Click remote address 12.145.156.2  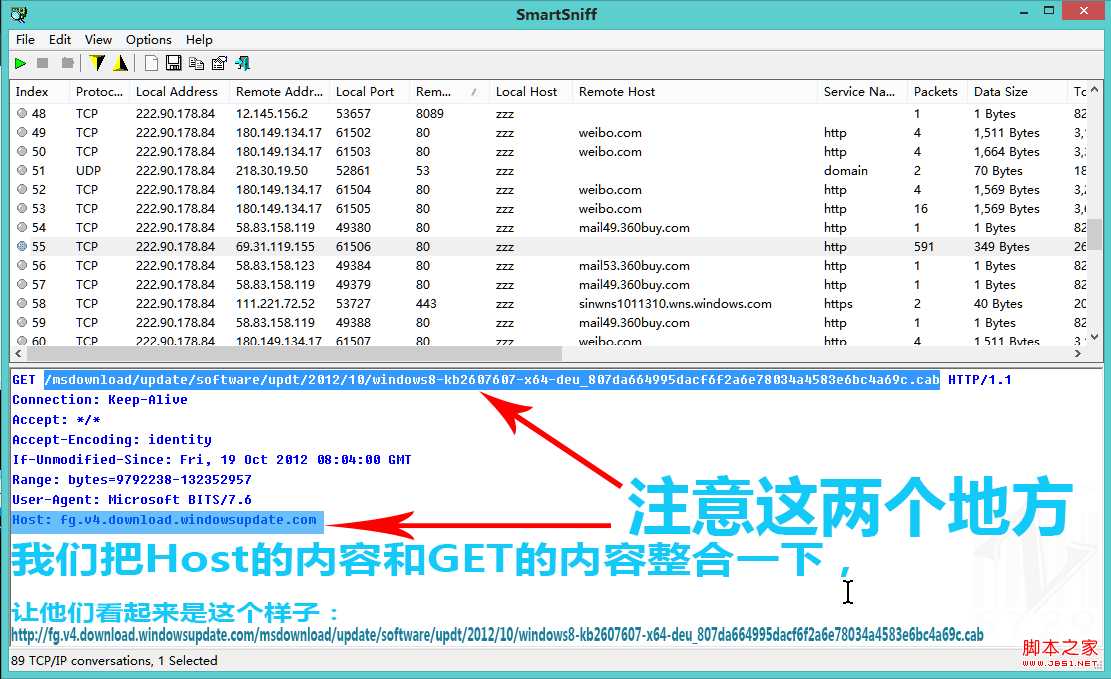[271, 113]
